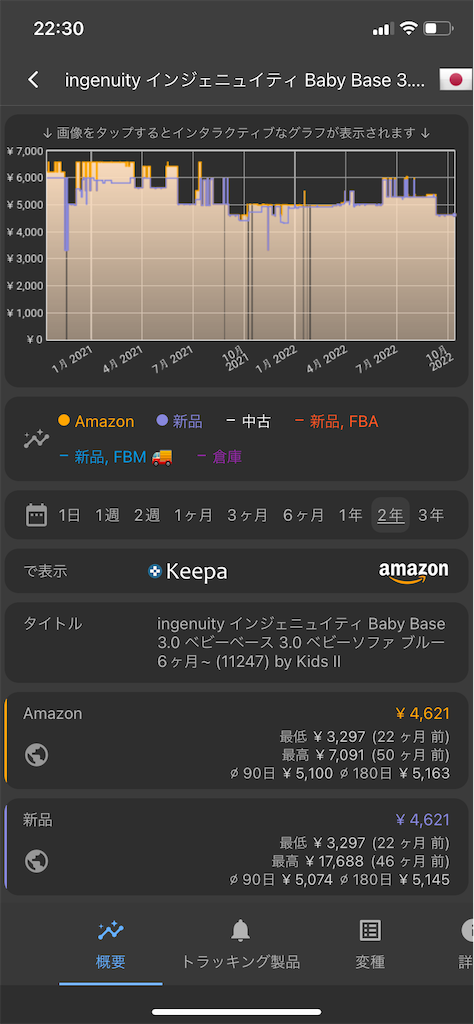Toggle the 中古 series in legend
This screenshot has width=474, height=1024.
[x=248, y=421]
